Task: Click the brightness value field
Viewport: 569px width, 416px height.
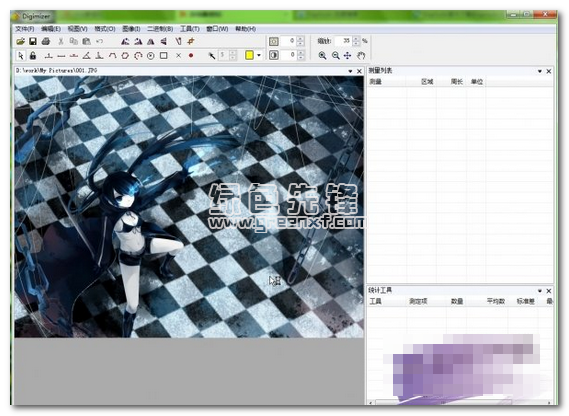Action: pos(288,41)
